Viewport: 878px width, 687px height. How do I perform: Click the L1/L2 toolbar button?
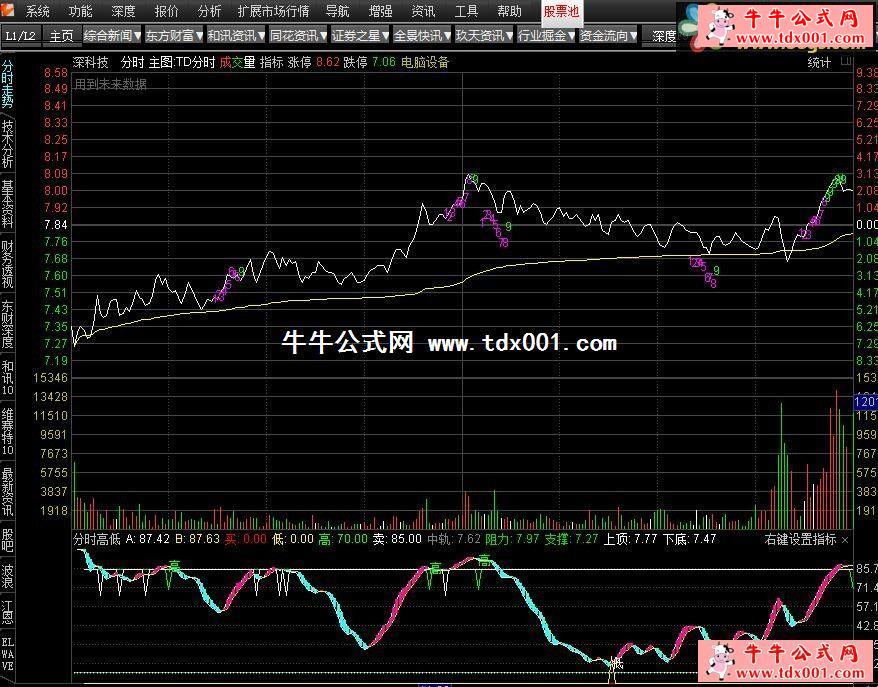click(x=21, y=36)
